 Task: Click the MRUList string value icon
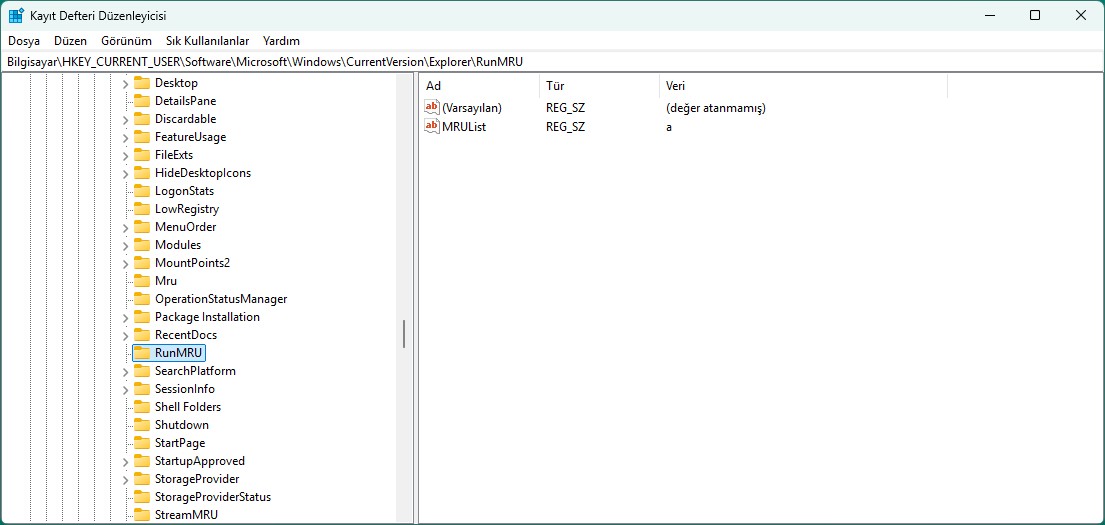tap(431, 127)
